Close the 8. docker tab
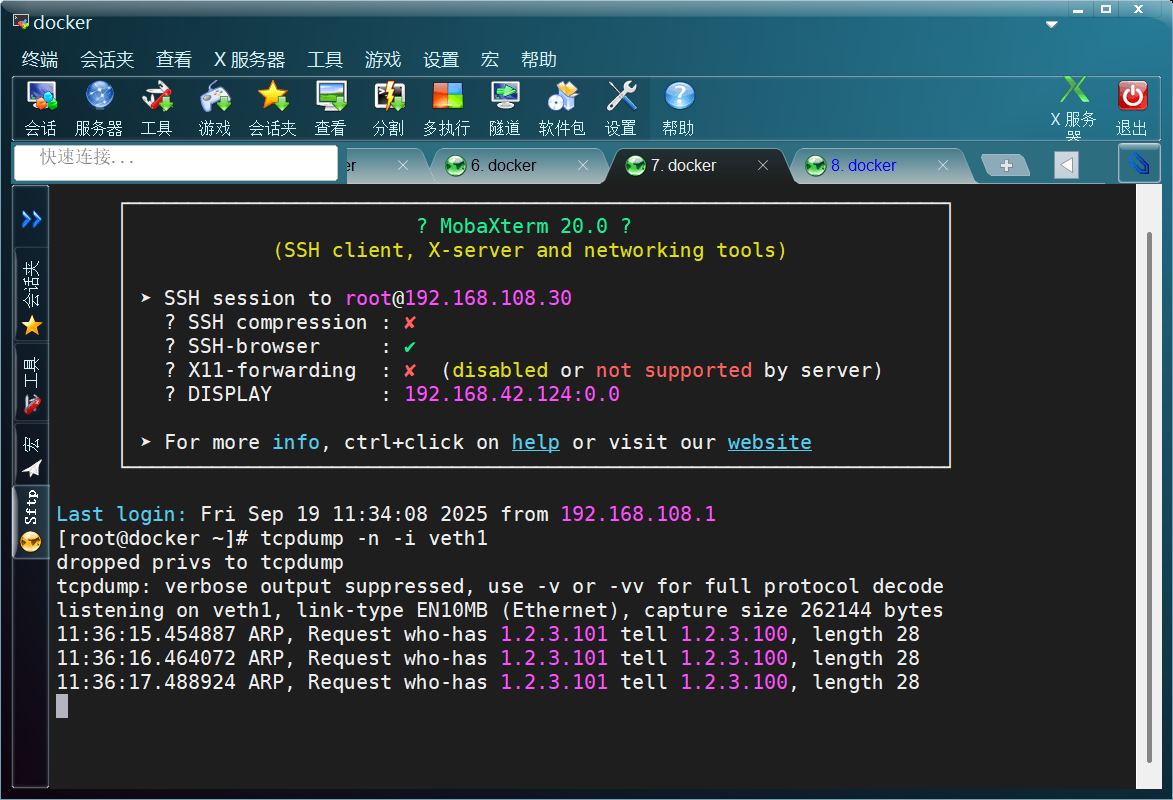This screenshot has height=800, width=1173. [943, 165]
